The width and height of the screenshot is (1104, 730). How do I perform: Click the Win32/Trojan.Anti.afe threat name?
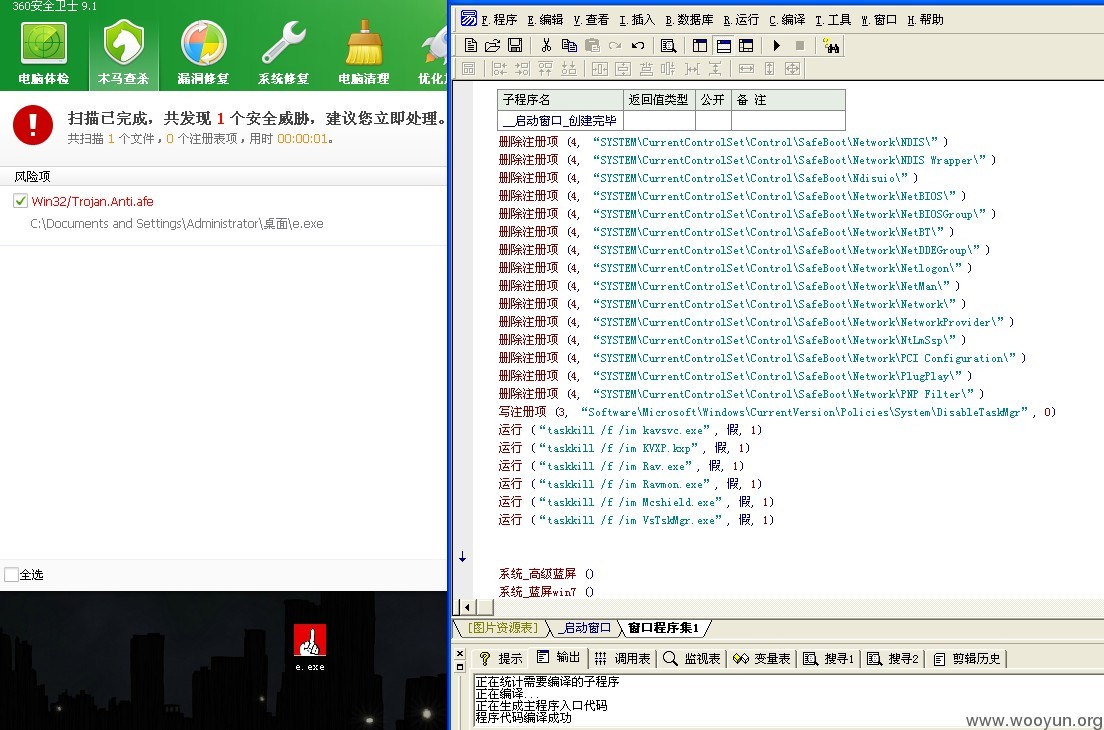pyautogui.click(x=92, y=201)
